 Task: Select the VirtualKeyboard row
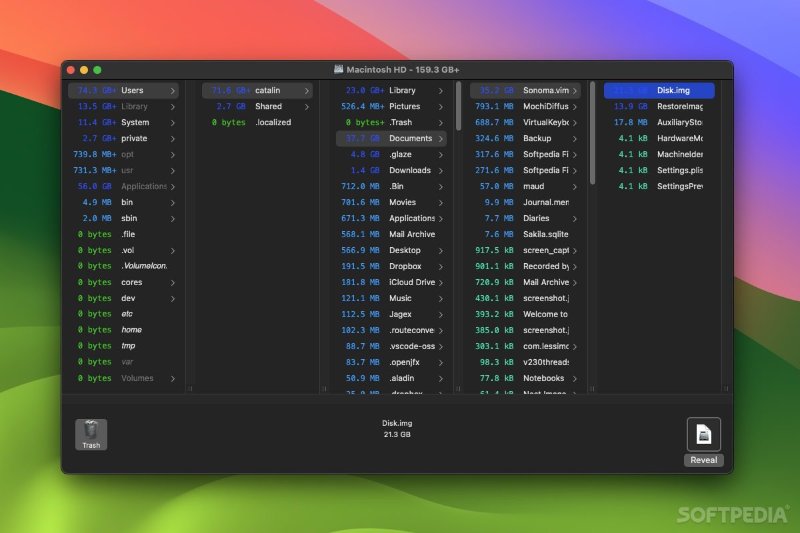pyautogui.click(x=525, y=122)
